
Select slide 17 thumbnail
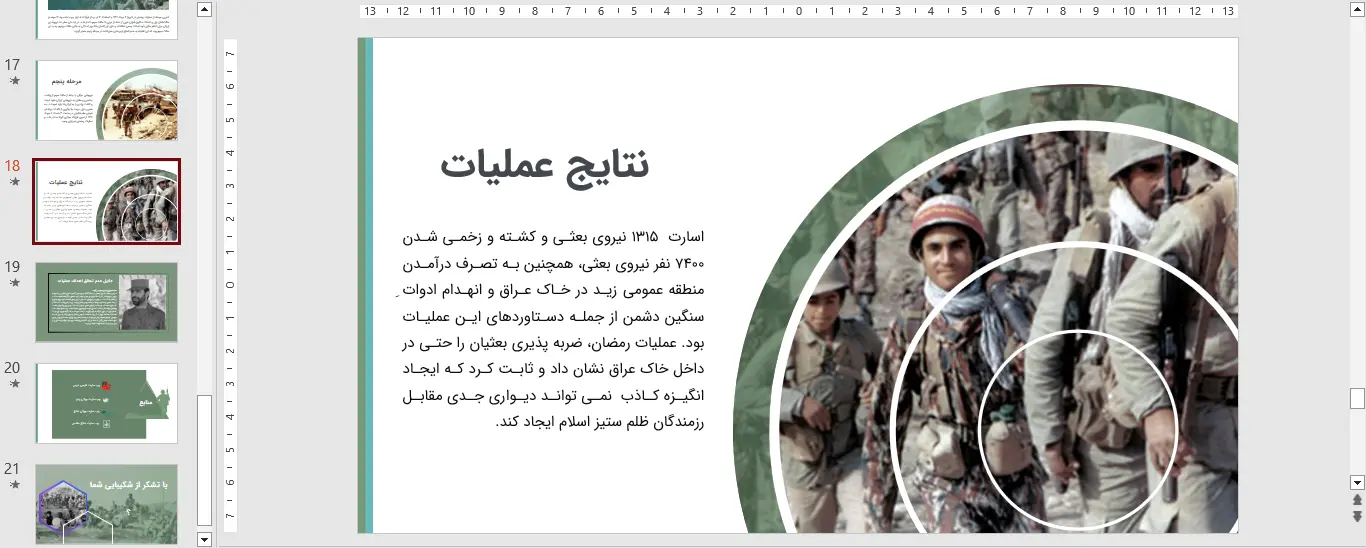[x=107, y=100]
